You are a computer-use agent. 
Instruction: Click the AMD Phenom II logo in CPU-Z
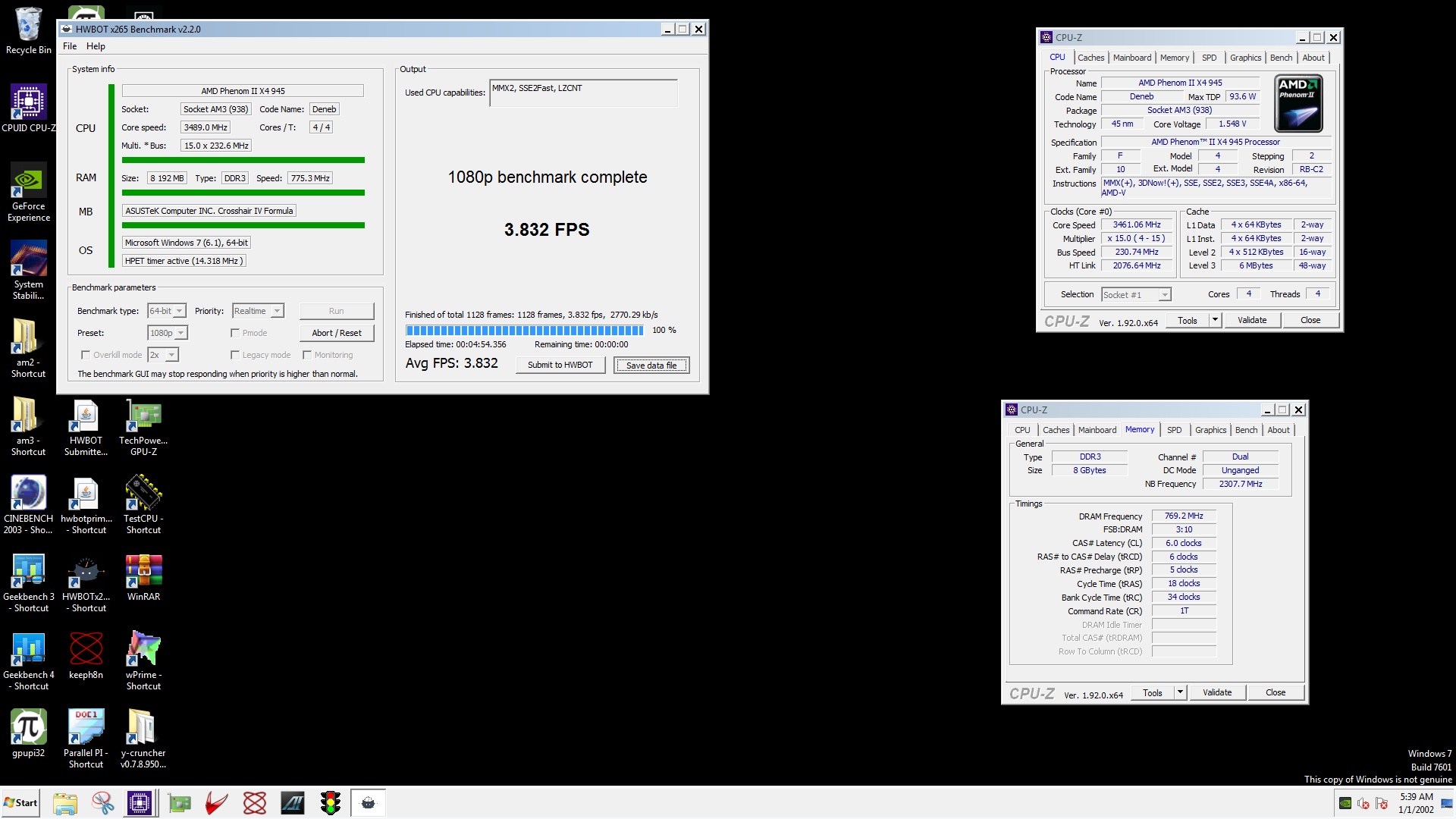coord(1298,103)
